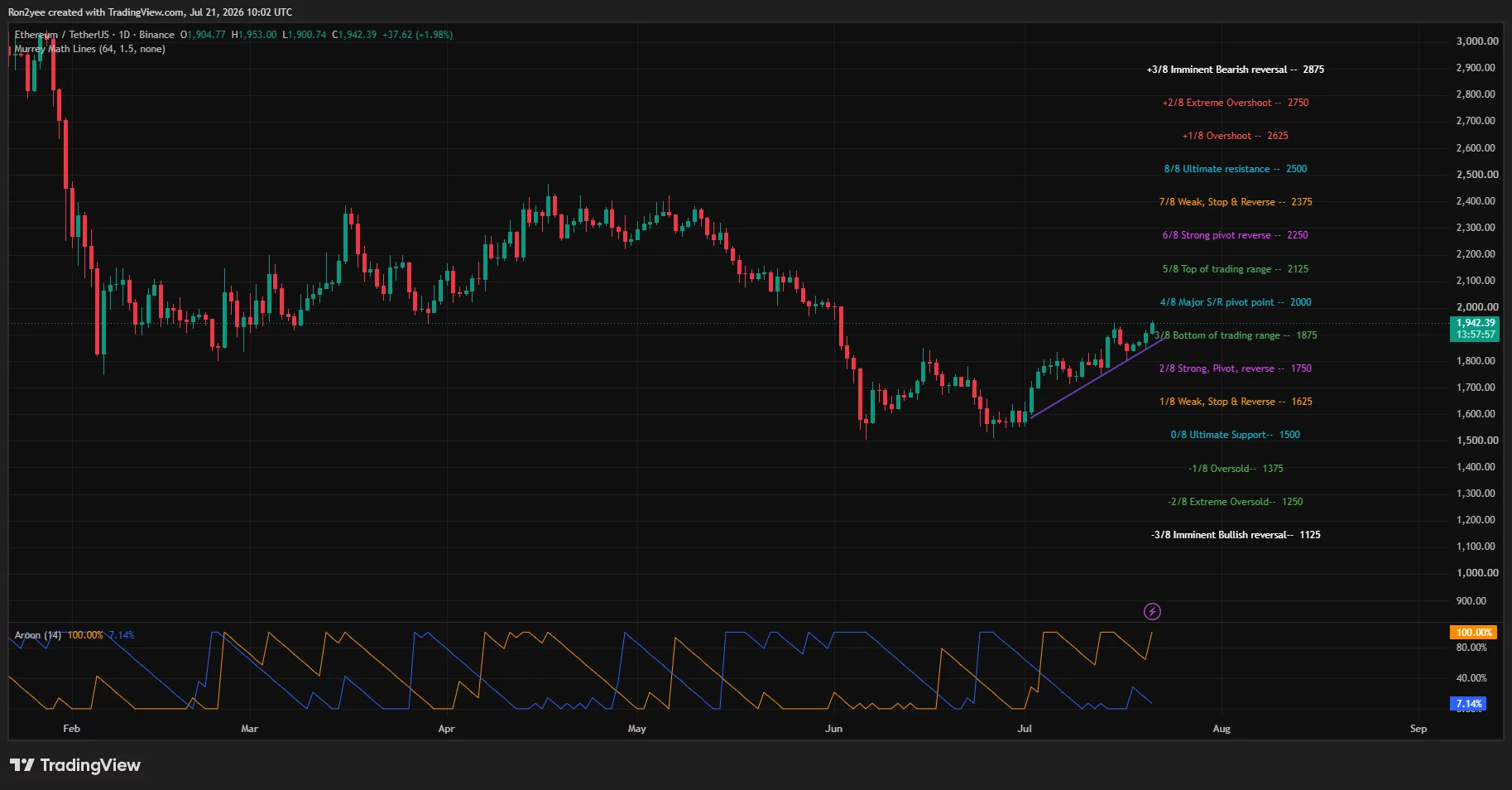Viewport: 1512px width, 790px height.
Task: Click the close value C1,942.39 in legend
Action: pos(354,35)
